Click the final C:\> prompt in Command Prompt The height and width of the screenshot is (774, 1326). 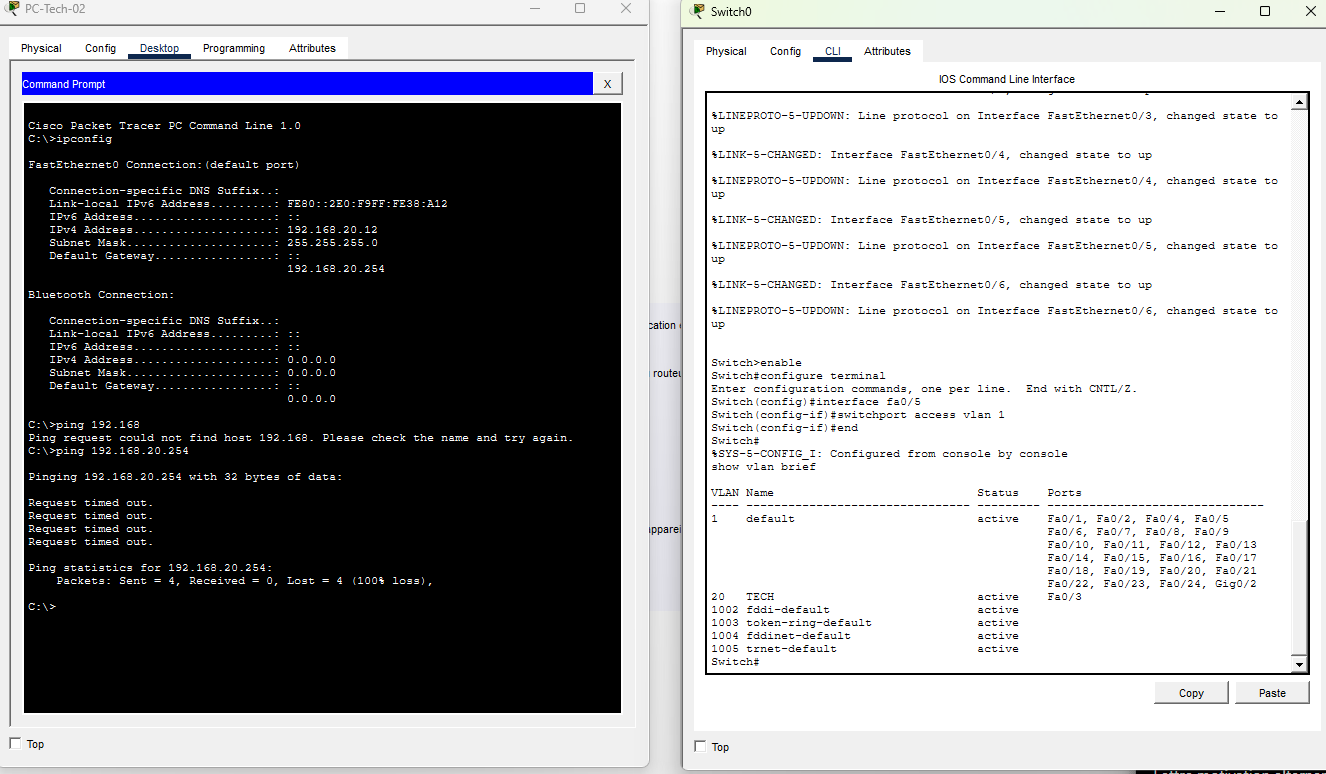42,607
